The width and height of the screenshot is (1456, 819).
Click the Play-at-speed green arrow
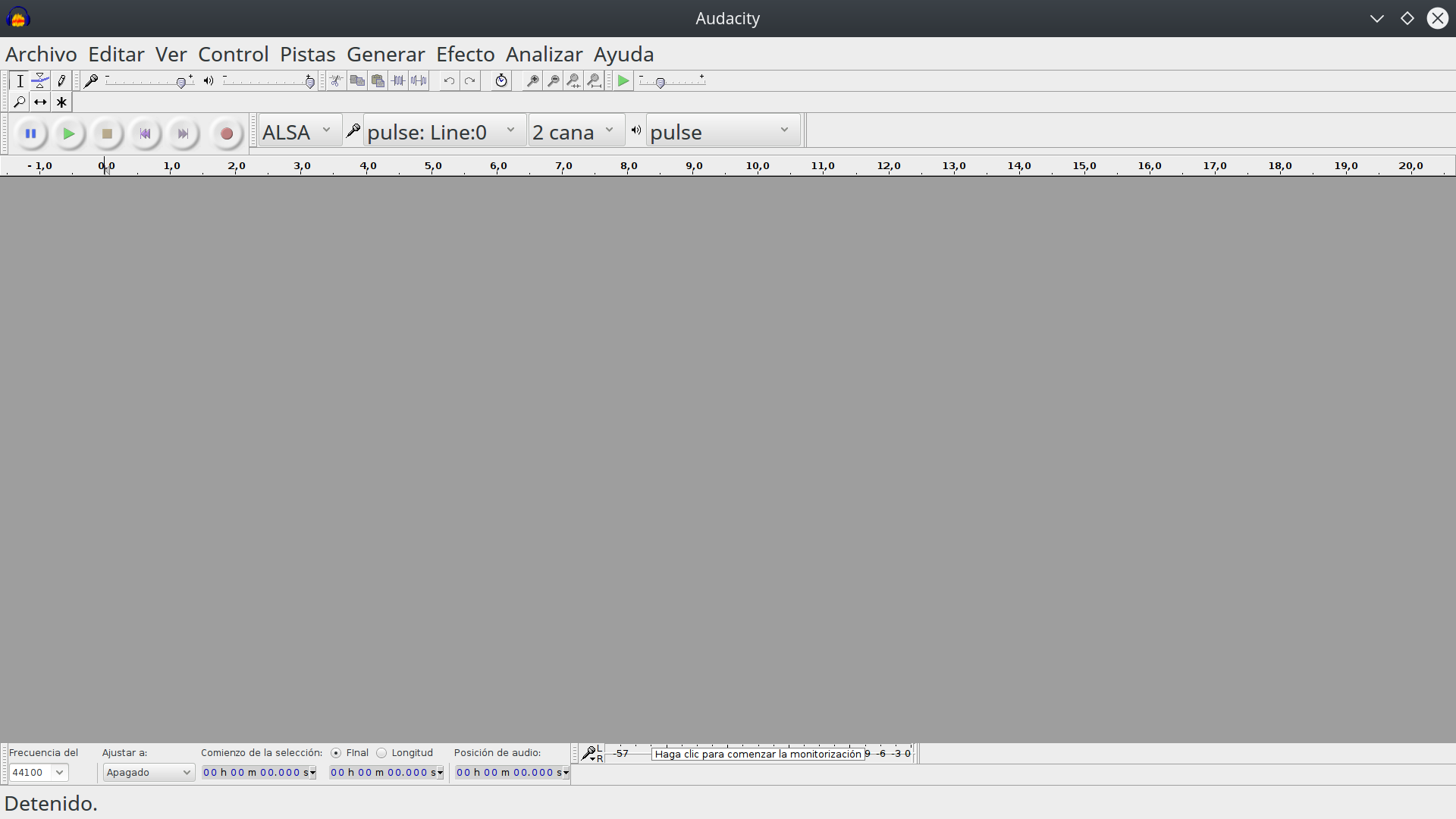(623, 81)
